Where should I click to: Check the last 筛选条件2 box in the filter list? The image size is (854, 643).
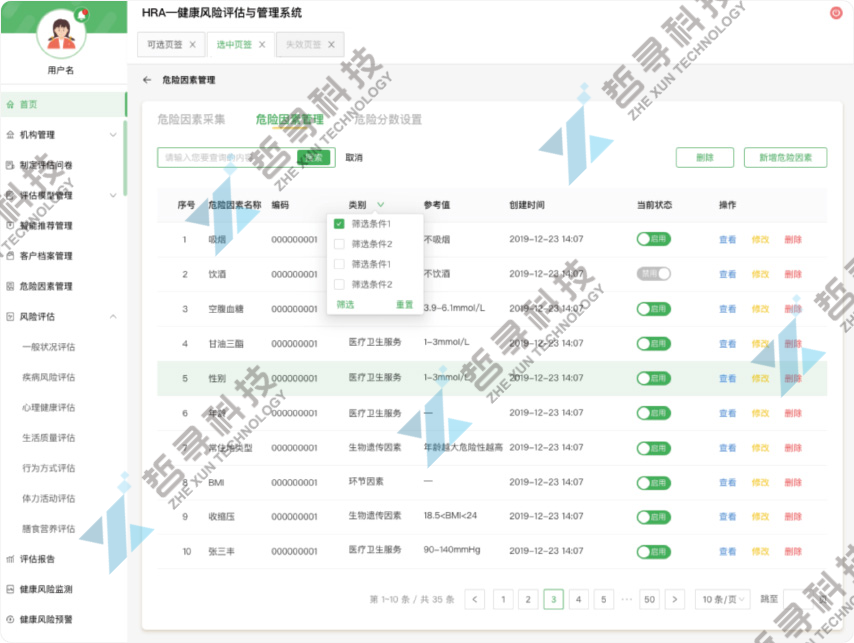tap(339, 284)
